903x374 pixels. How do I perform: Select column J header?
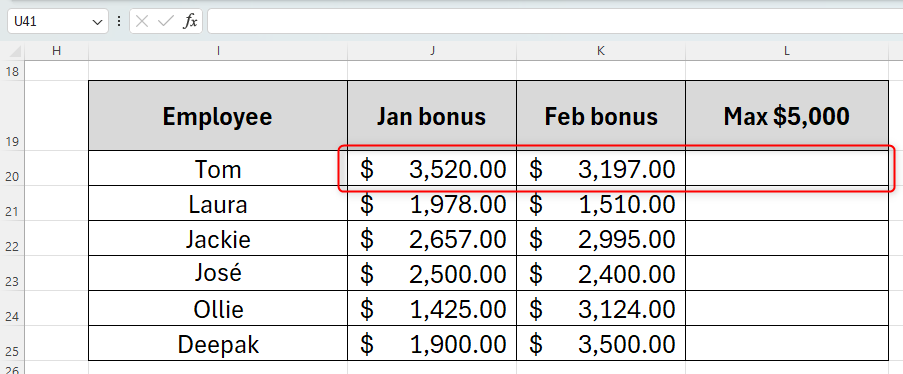click(x=432, y=51)
